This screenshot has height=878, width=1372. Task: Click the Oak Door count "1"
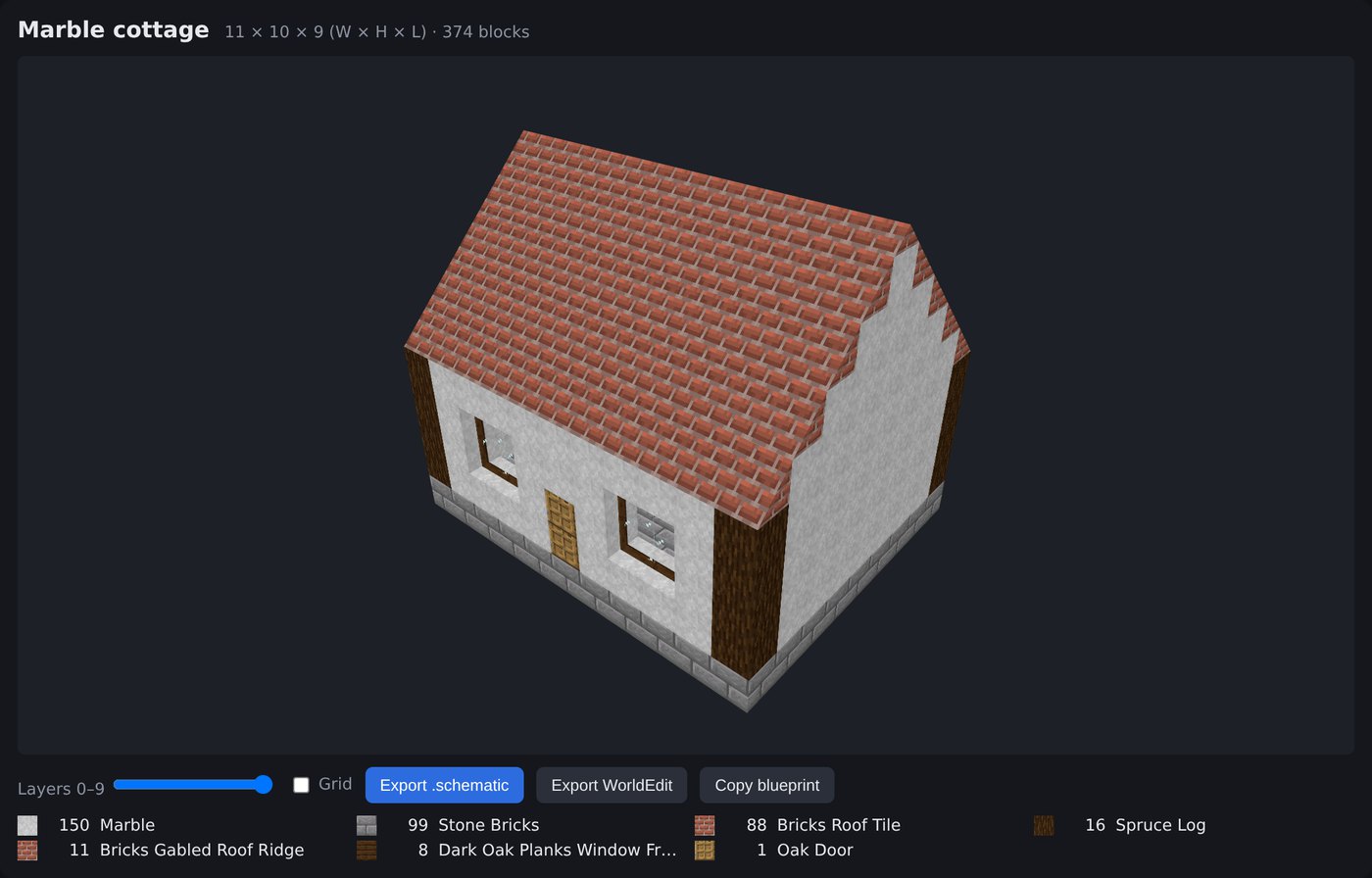(762, 850)
